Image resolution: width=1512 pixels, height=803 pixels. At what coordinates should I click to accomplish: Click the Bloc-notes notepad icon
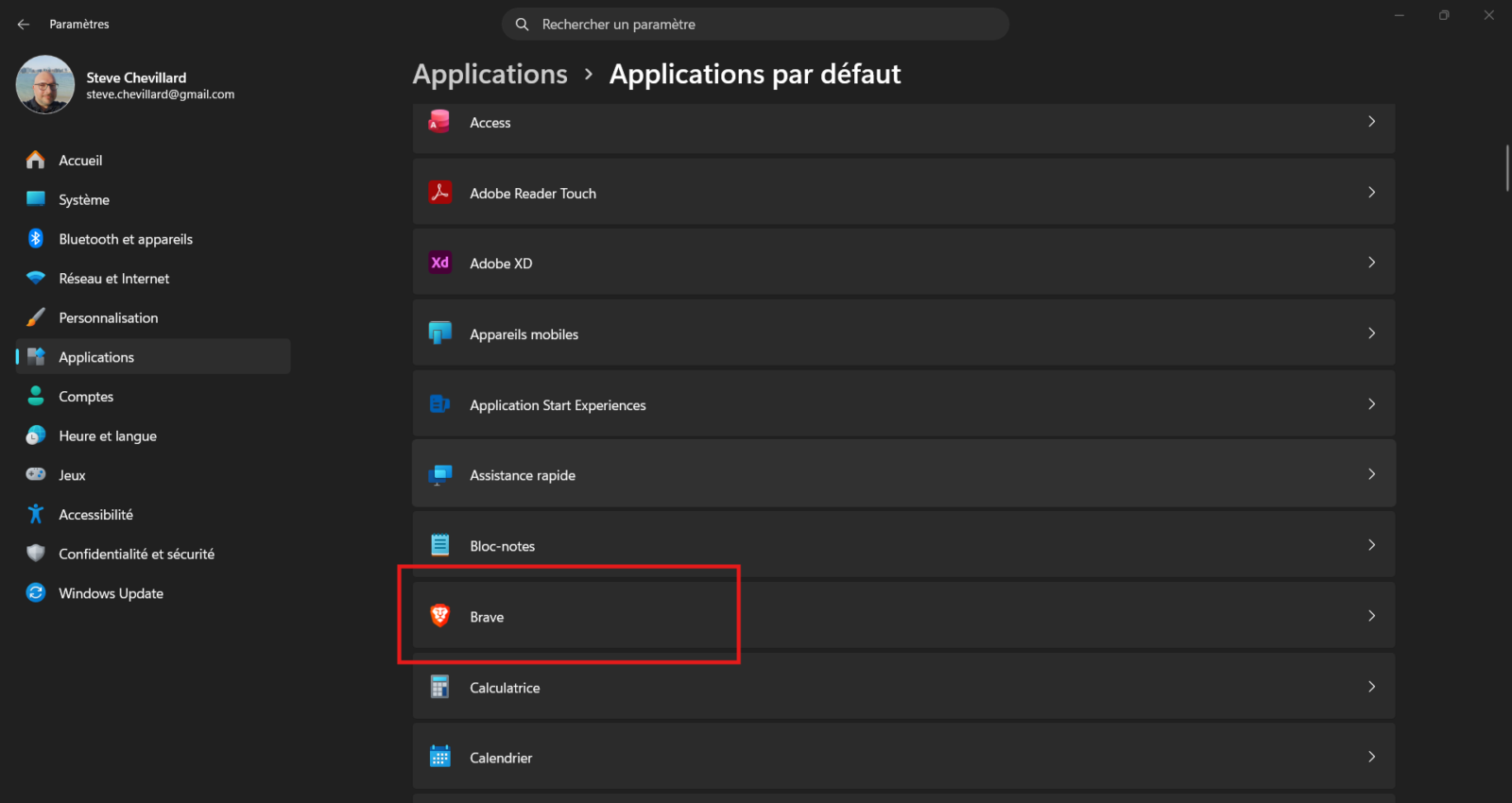(439, 545)
